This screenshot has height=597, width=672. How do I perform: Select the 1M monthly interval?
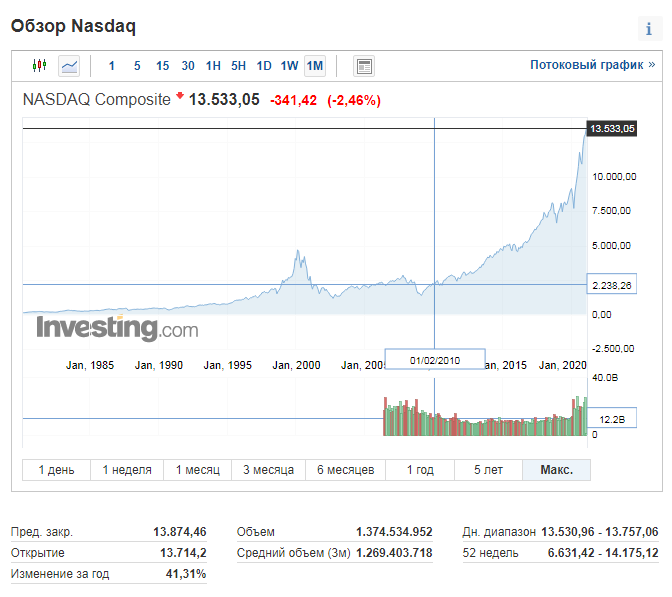(x=315, y=66)
